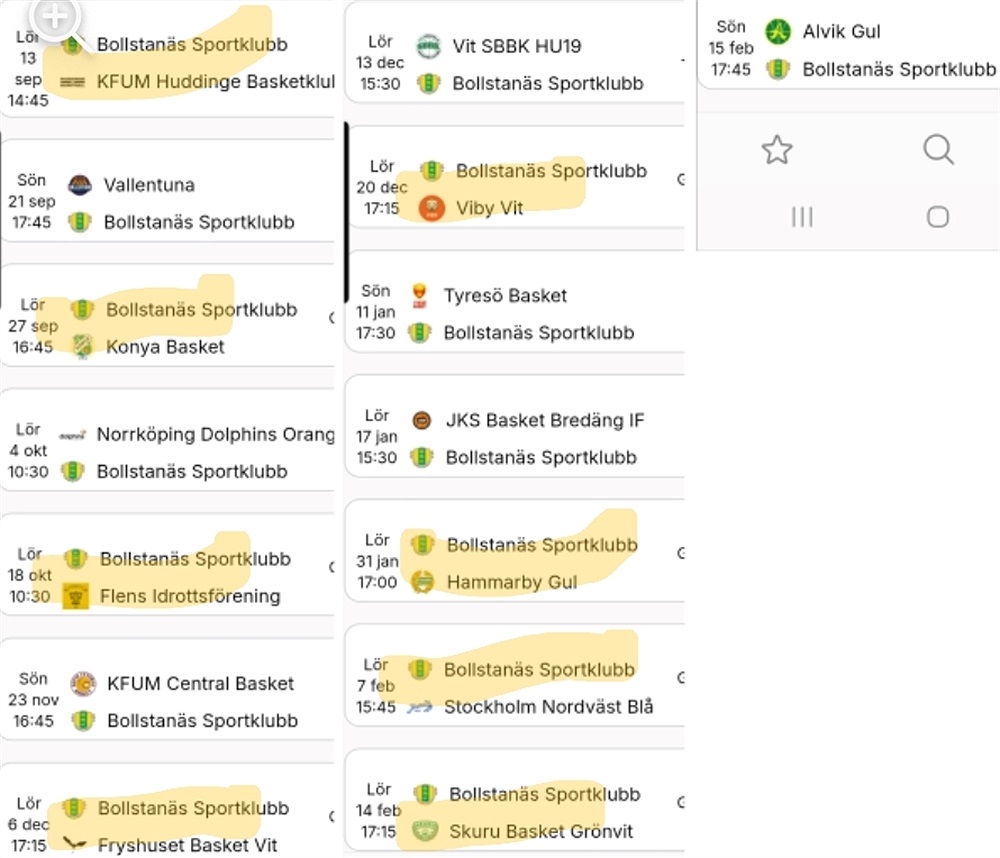Image resolution: width=1000 pixels, height=858 pixels.
Task: Click the Stockholm Nordväst Blå logo
Action: click(x=420, y=707)
